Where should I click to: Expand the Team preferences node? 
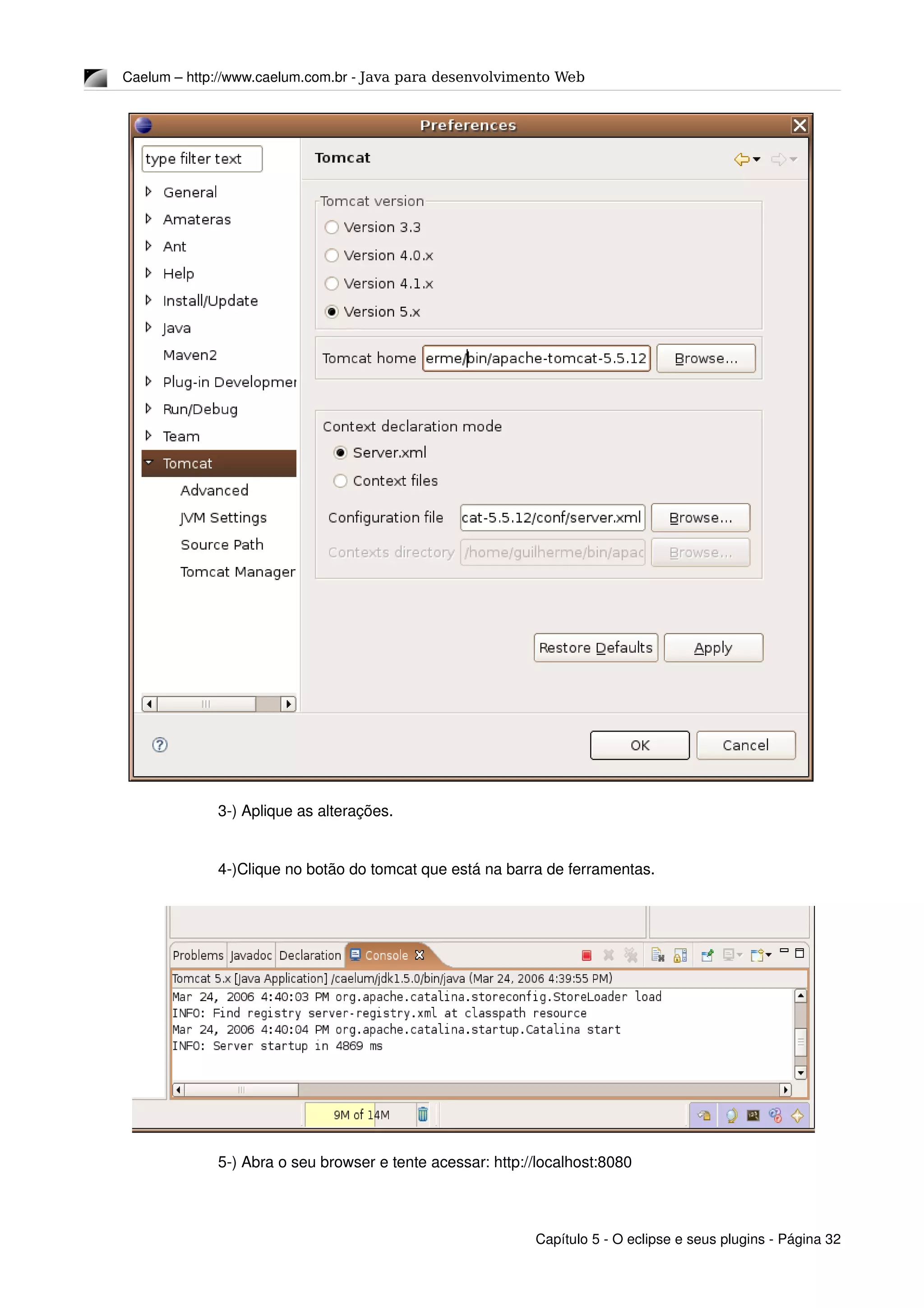click(148, 436)
